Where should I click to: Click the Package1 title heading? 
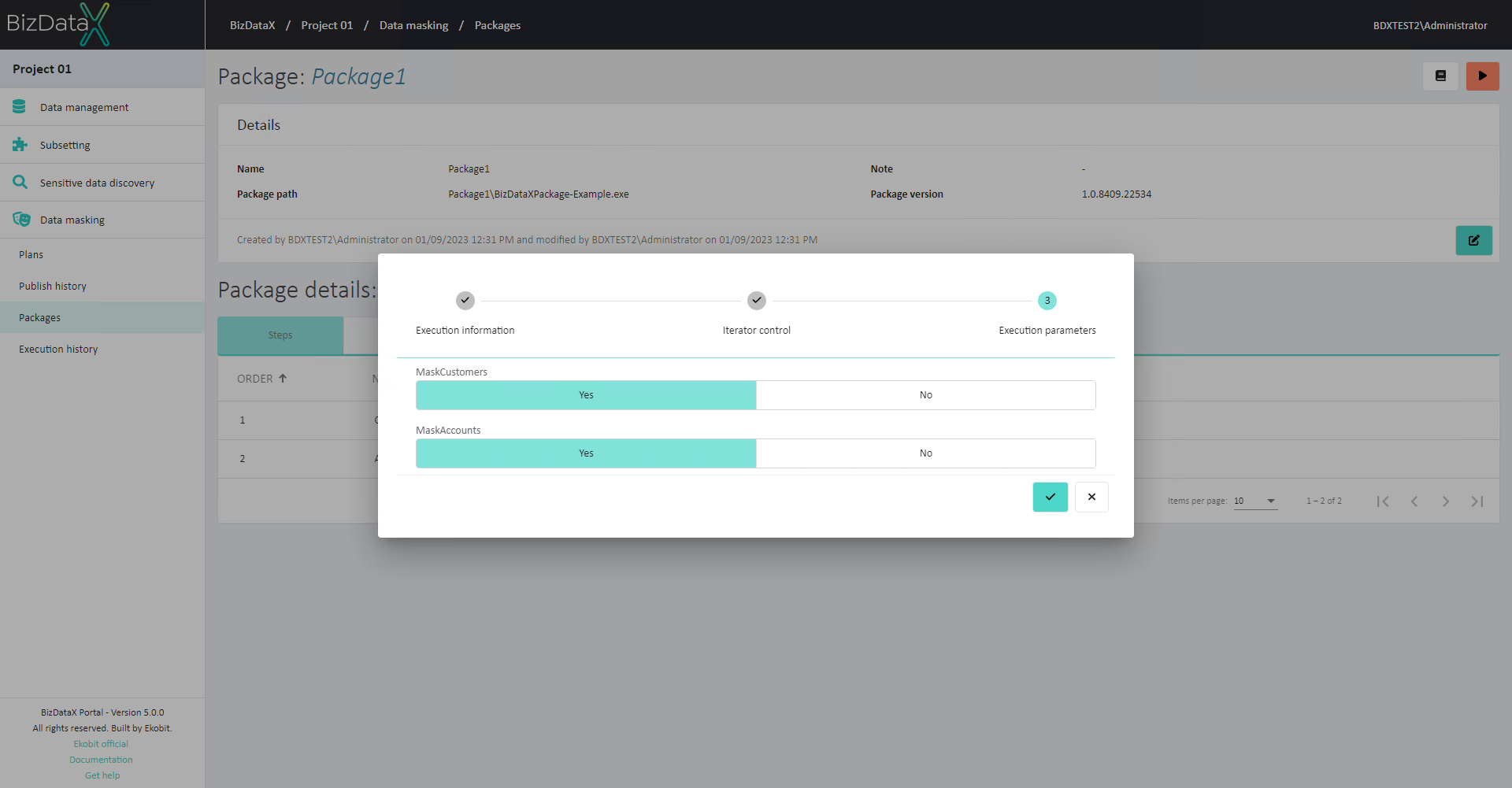[359, 76]
